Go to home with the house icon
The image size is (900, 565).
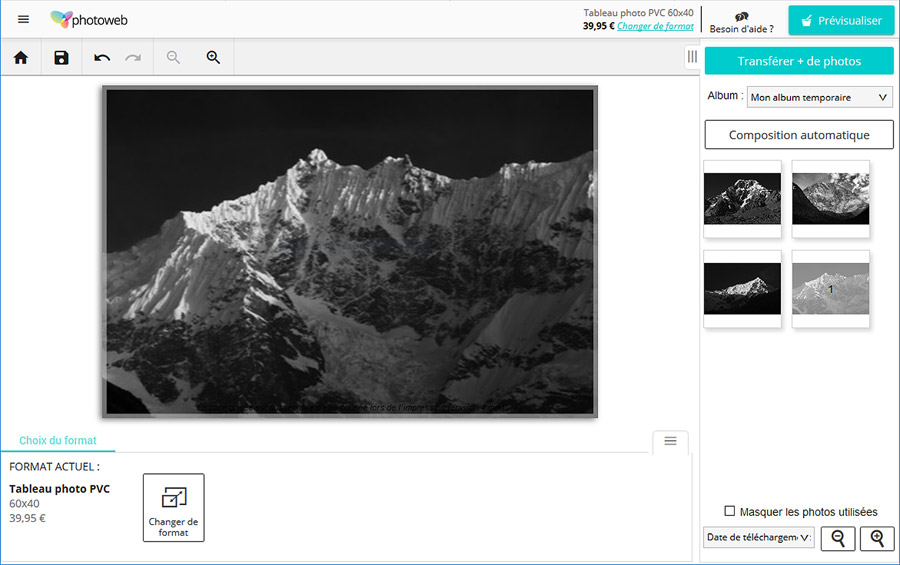(21, 57)
